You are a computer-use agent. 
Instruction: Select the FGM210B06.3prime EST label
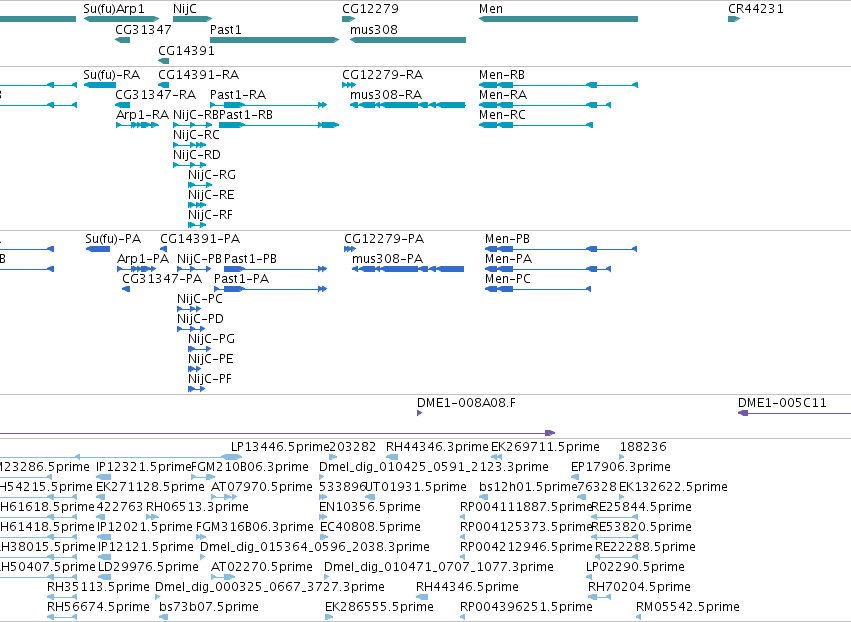click(x=250, y=467)
